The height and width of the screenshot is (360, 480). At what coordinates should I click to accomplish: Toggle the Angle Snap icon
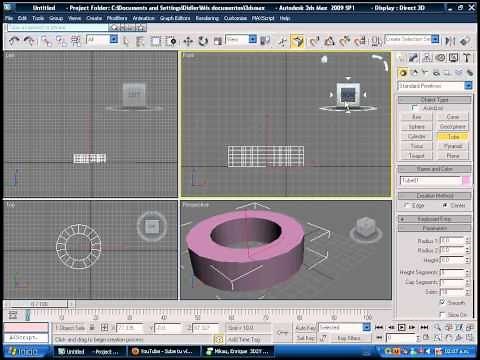(330, 41)
